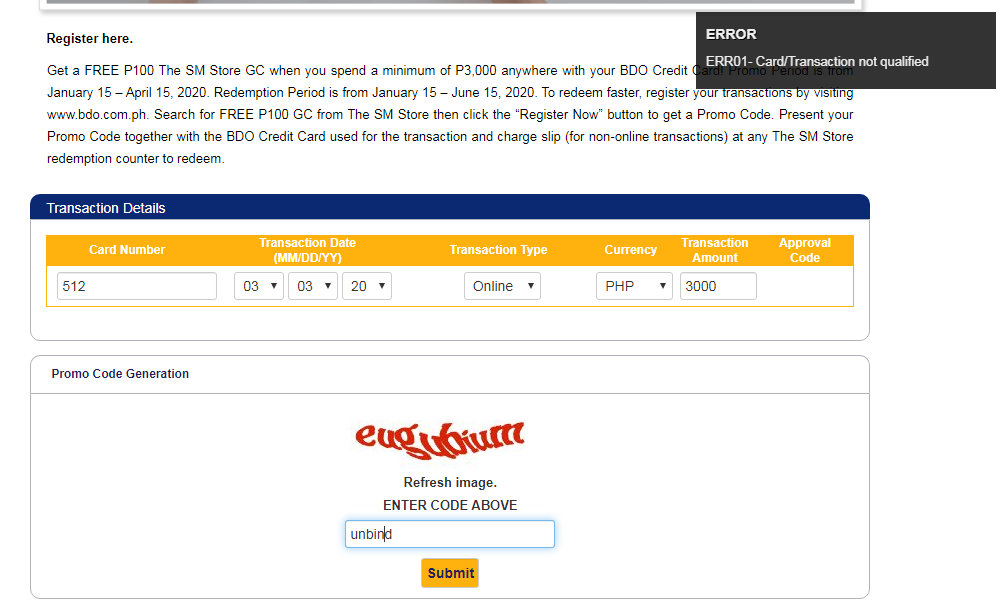Click the Refresh image link
The width and height of the screenshot is (1007, 613).
(x=450, y=482)
